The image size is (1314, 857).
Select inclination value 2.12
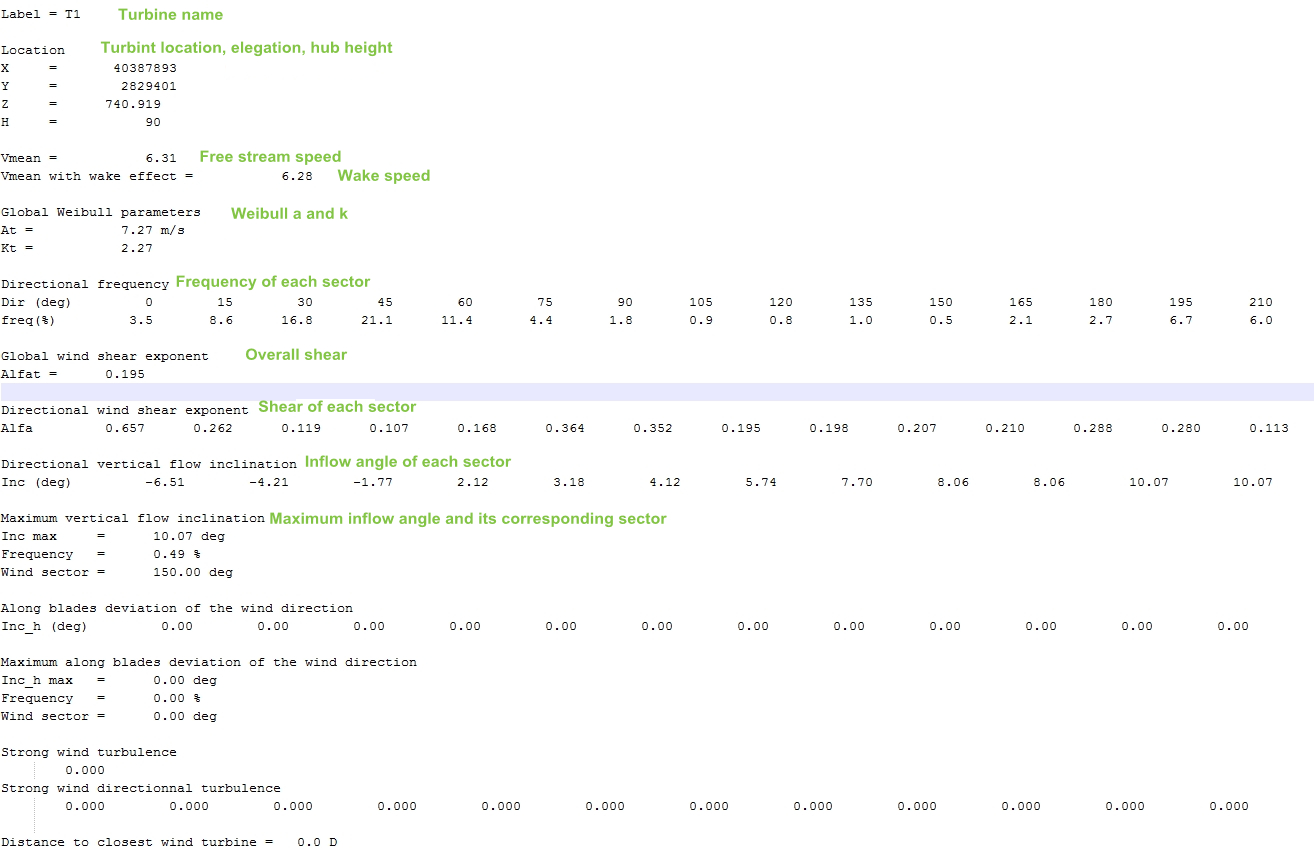[x=473, y=482]
